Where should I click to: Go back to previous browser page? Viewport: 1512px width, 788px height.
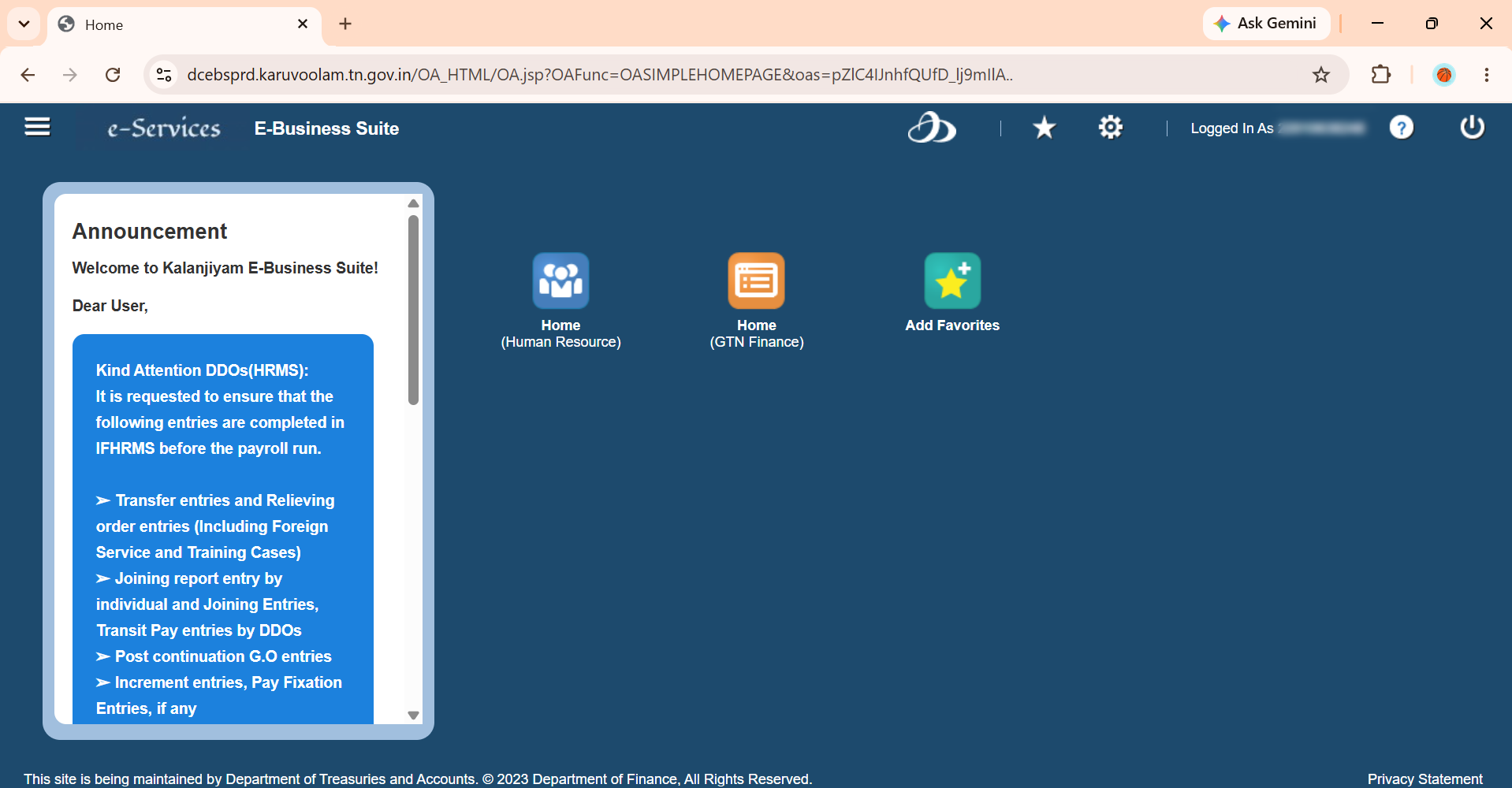click(x=28, y=75)
